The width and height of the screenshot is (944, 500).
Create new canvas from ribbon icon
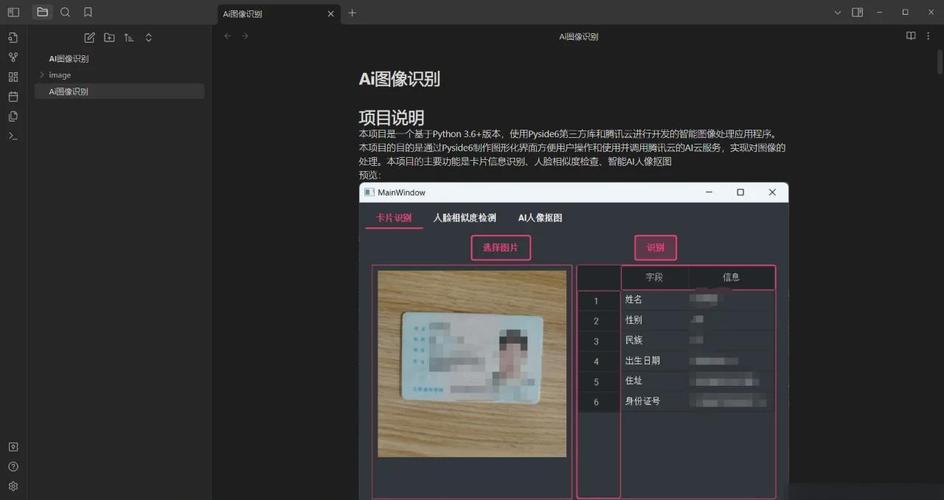(13, 77)
